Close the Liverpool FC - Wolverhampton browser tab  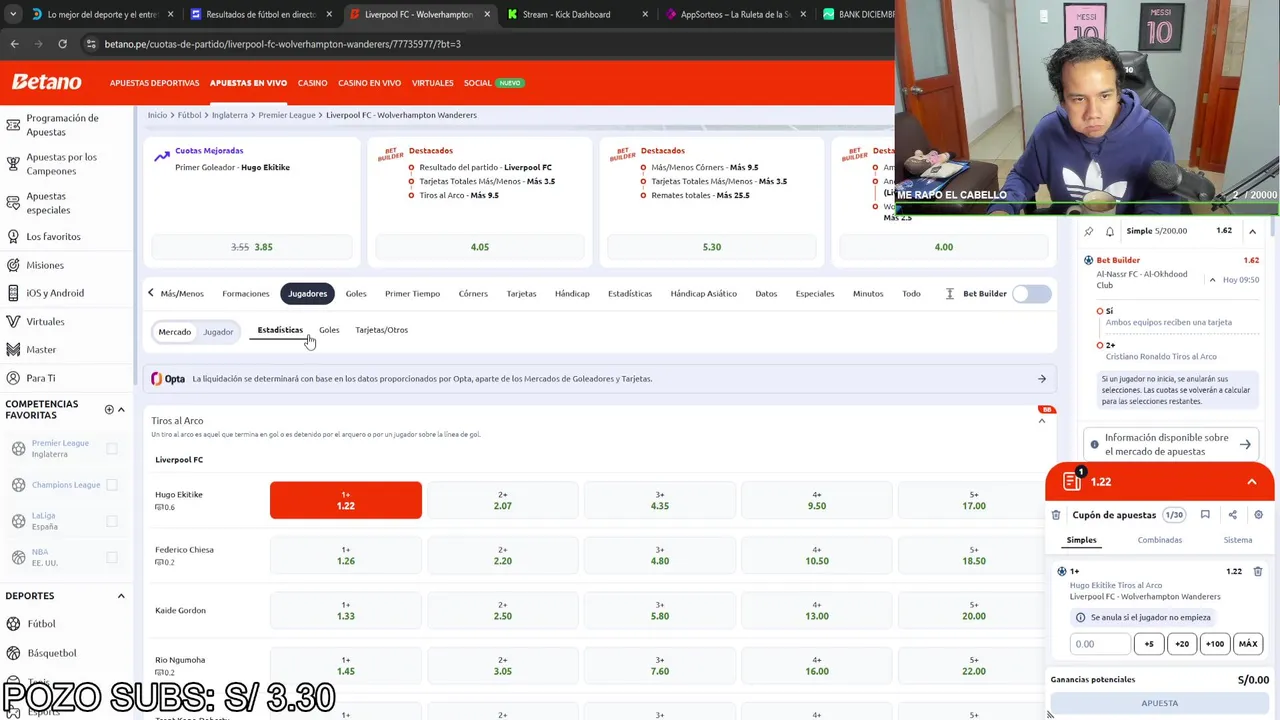click(x=487, y=15)
